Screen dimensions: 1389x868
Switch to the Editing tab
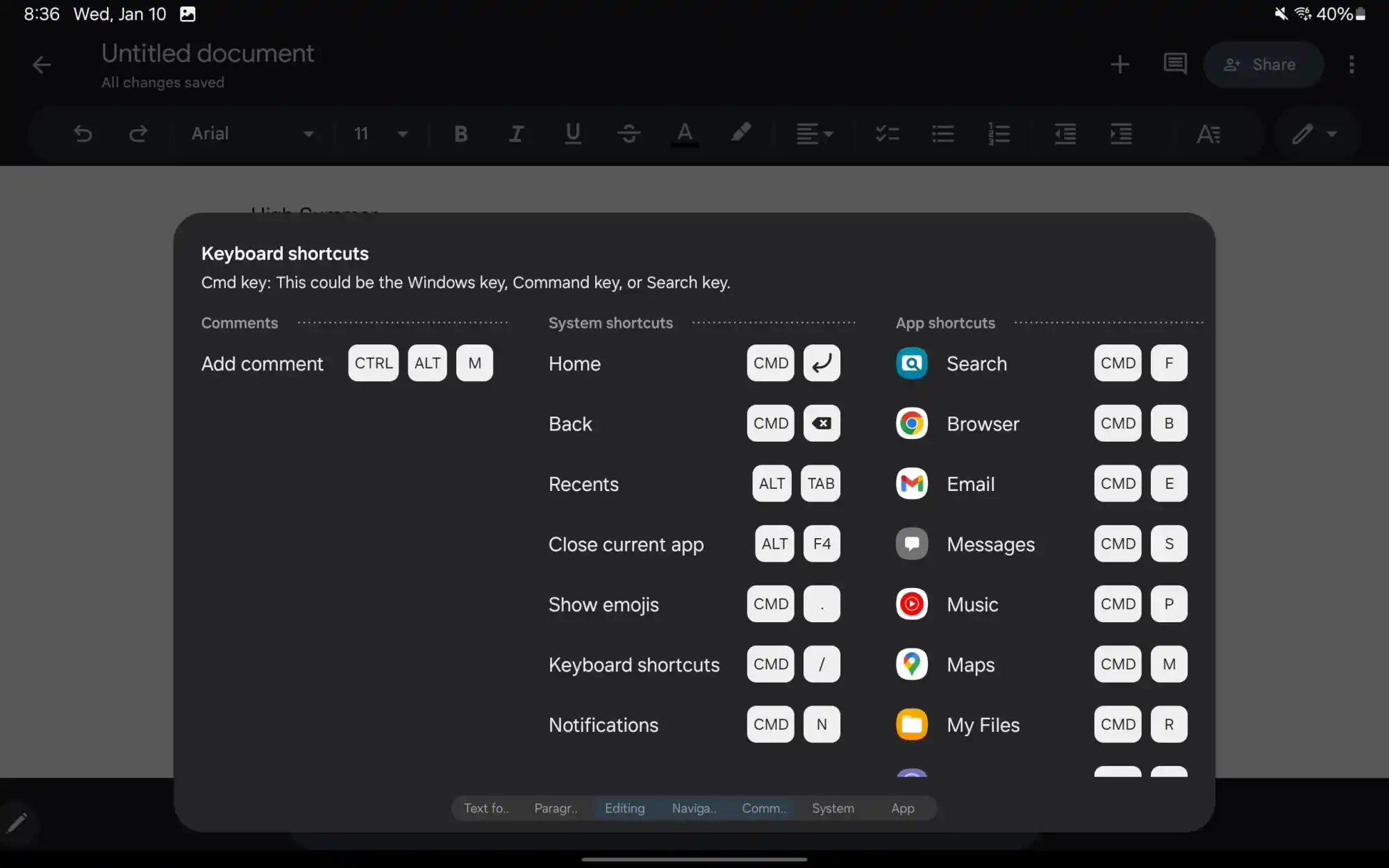624,808
